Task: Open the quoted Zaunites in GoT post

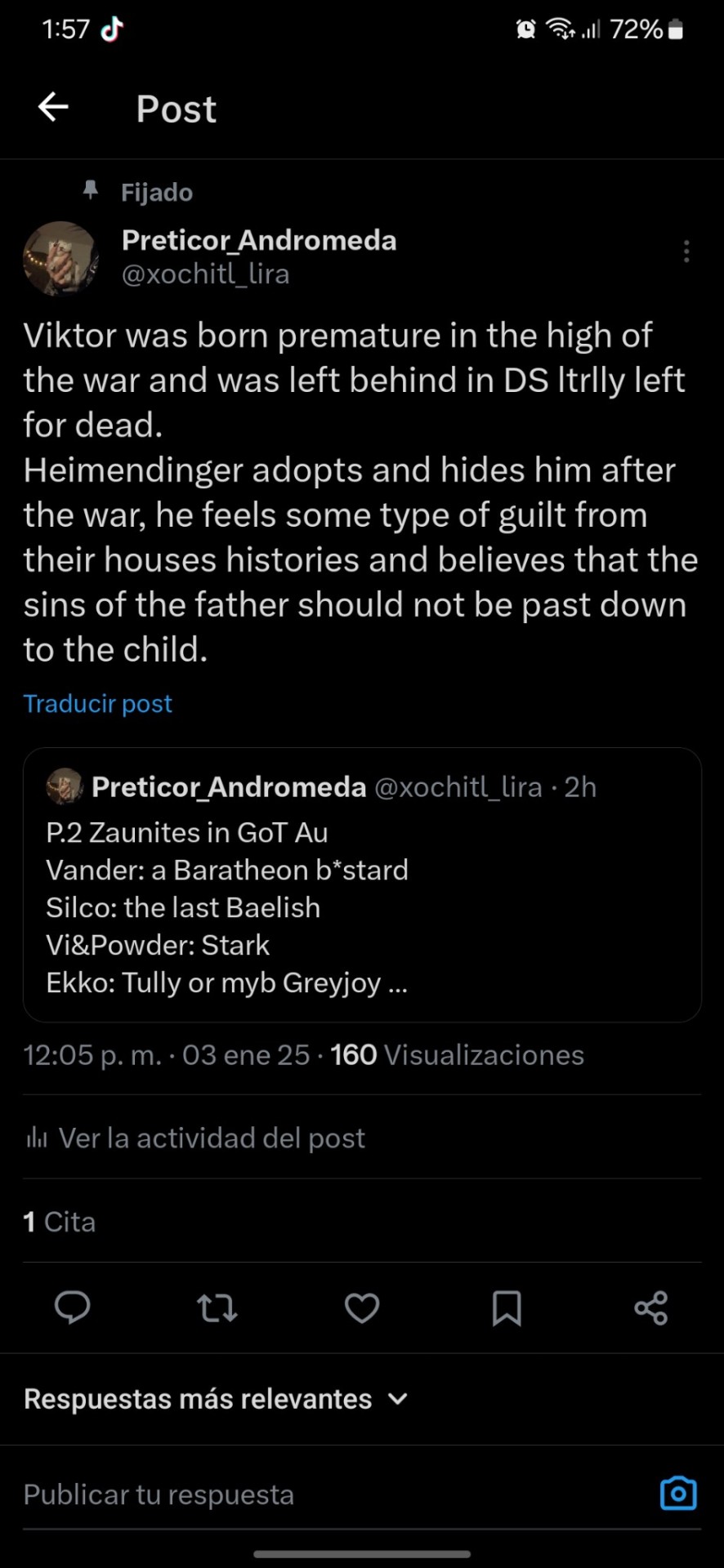Action: coord(362,906)
